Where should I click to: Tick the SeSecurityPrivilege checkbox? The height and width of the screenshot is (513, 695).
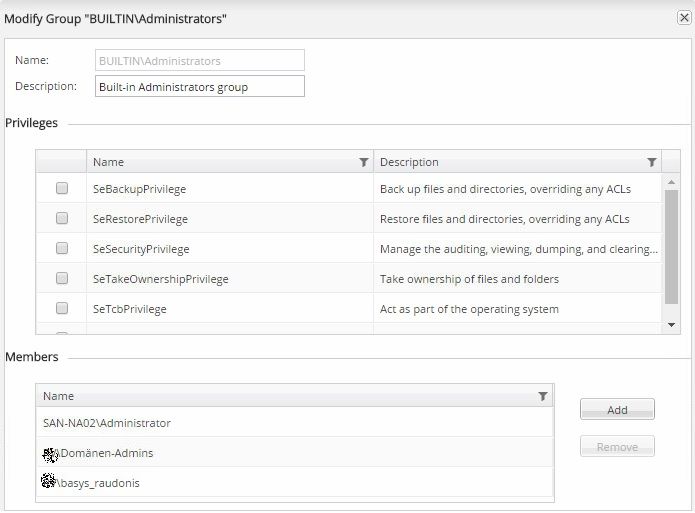pos(62,248)
